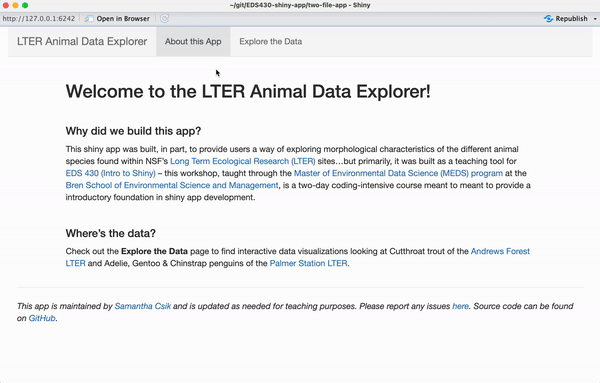Open the MEDS program link
The height and width of the screenshot is (383, 600).
398,173
